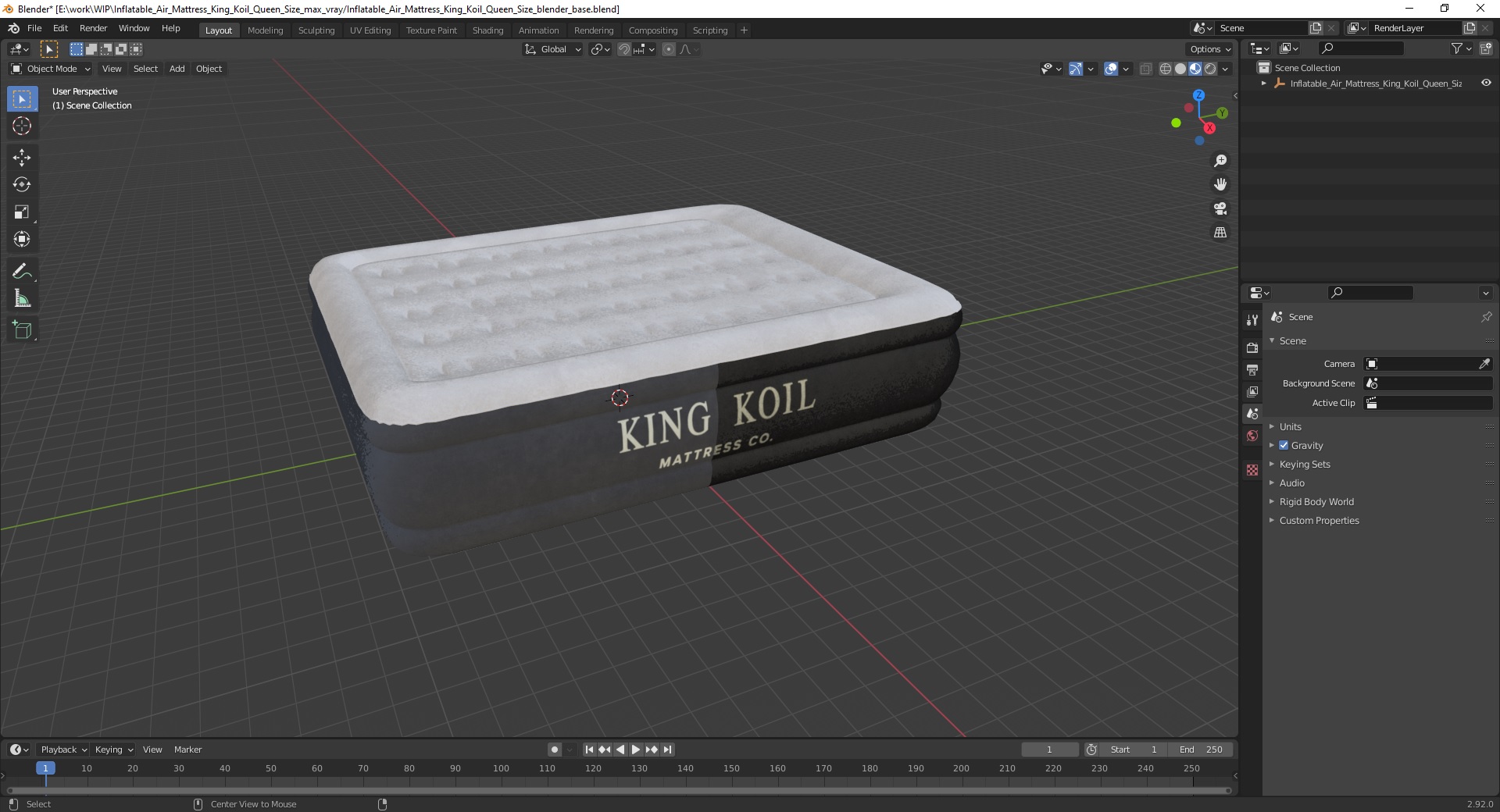Open the Render properties tab
The height and width of the screenshot is (812, 1500).
coord(1252,347)
